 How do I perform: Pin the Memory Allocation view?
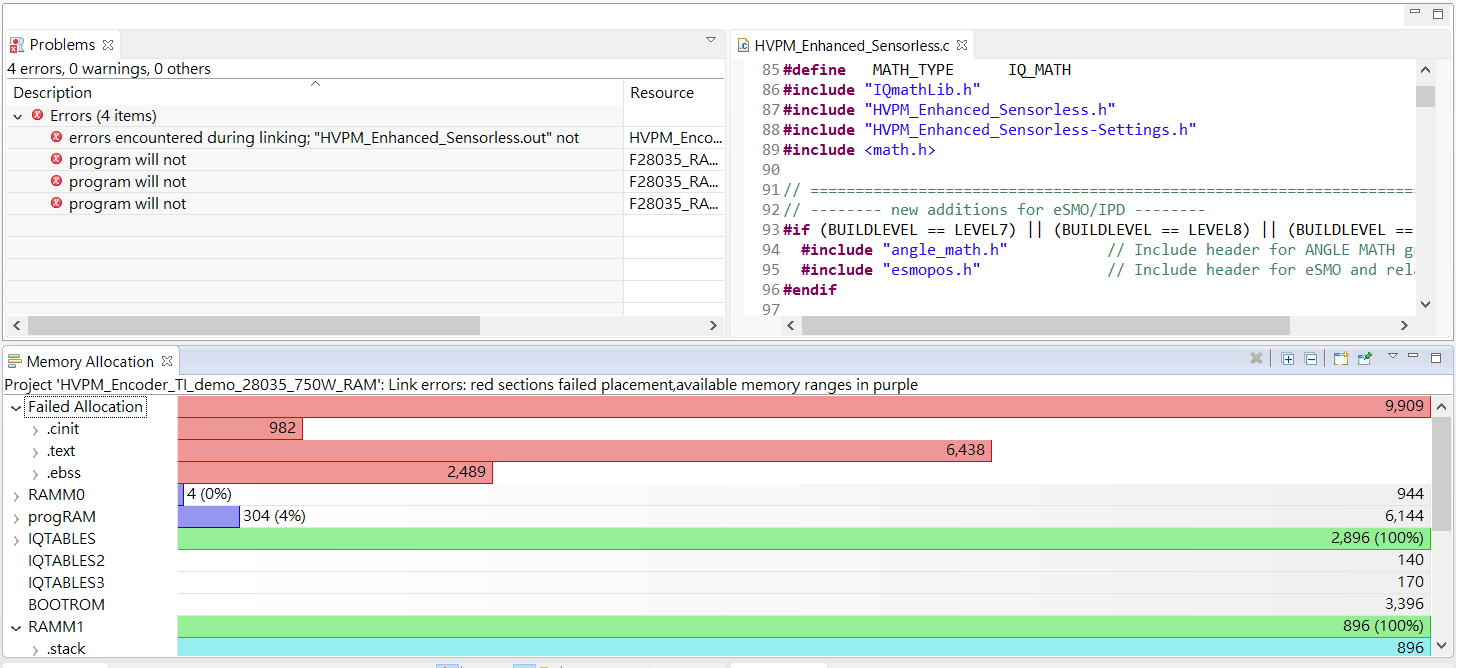pos(1365,359)
